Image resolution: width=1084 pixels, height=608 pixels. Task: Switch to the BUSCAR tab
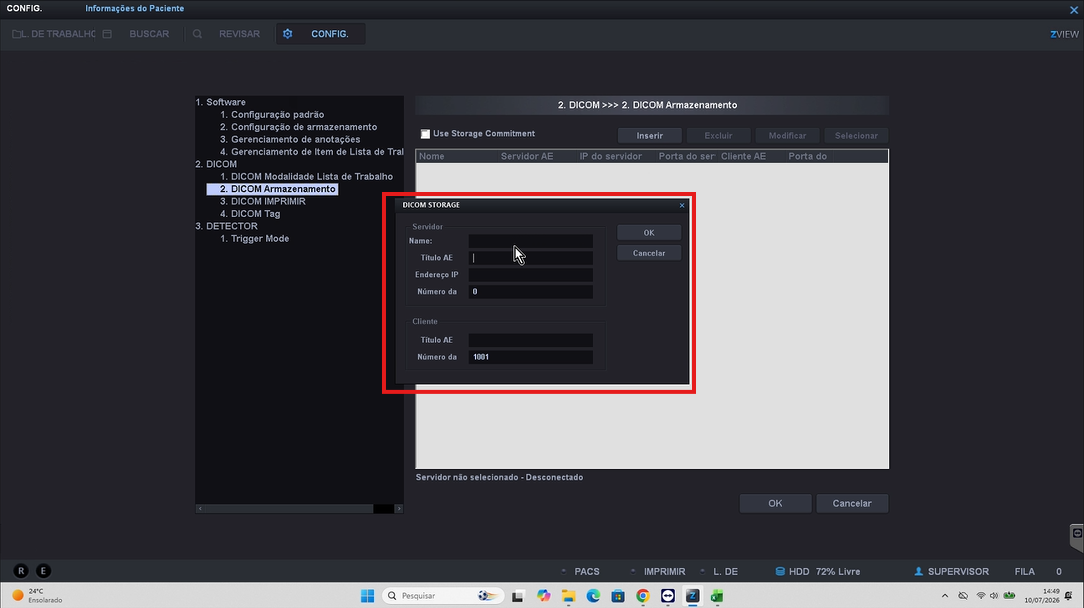click(149, 34)
